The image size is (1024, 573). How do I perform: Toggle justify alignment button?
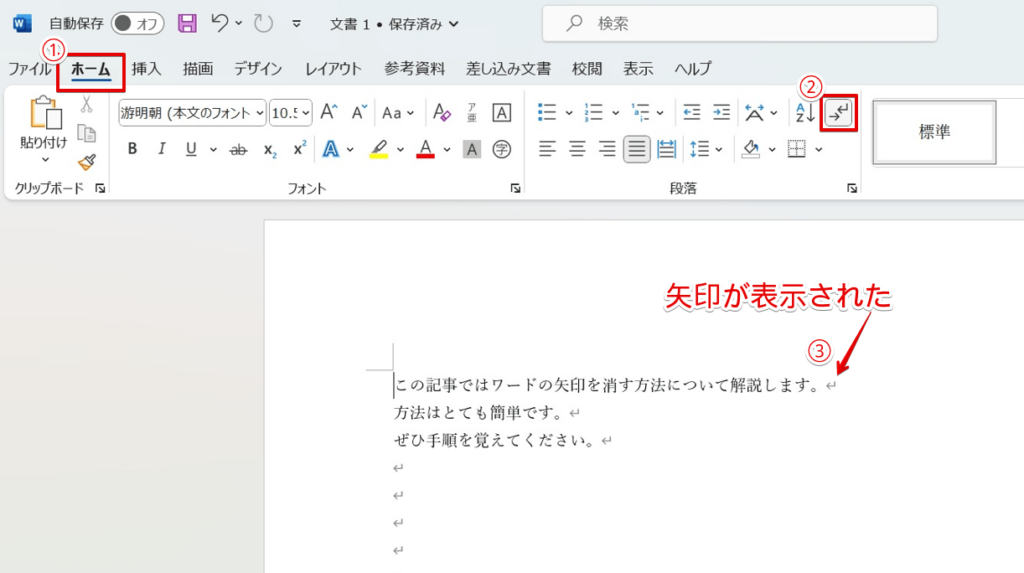[x=636, y=150]
